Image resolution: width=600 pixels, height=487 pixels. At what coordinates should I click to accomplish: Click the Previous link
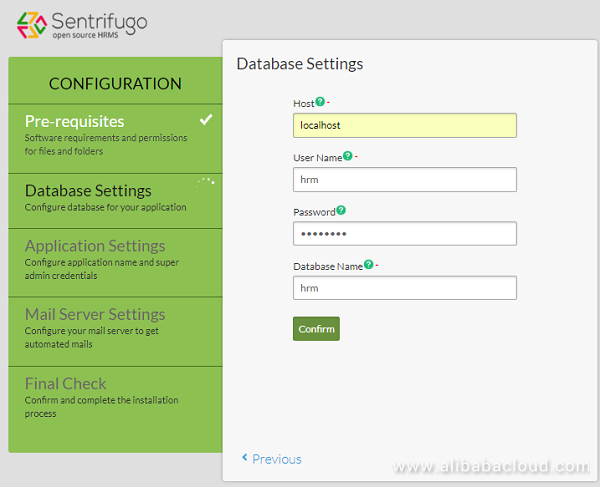tap(276, 459)
